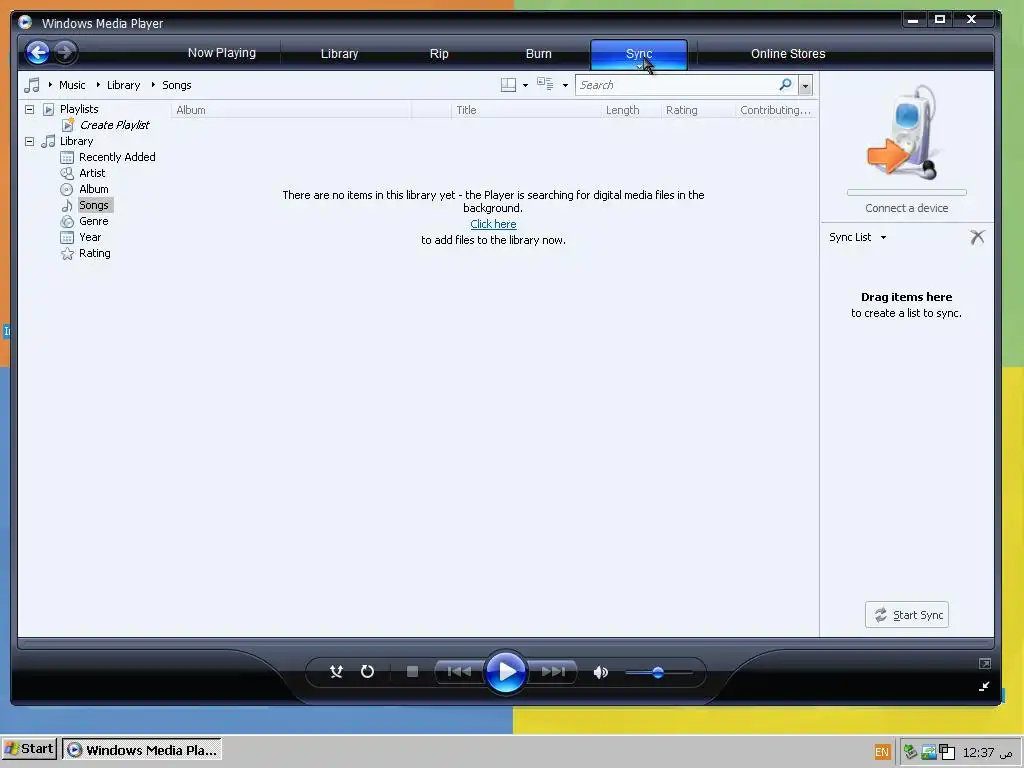Click Music in the breadcrumb
1024x768 pixels.
click(x=72, y=85)
